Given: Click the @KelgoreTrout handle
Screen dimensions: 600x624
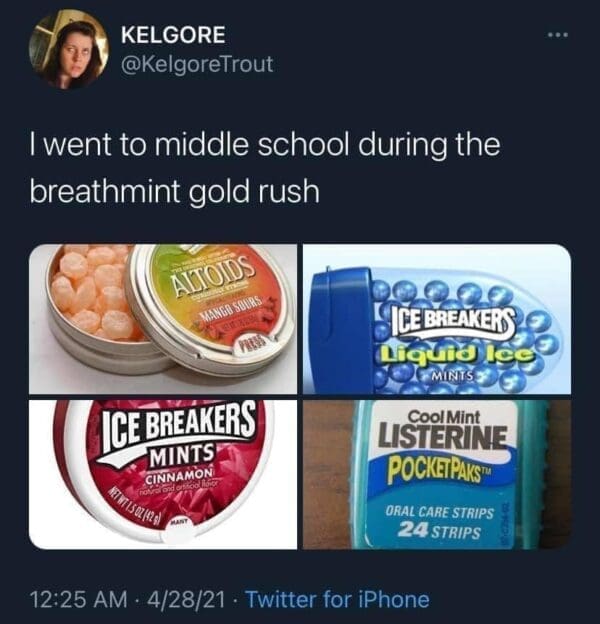Looking at the screenshot, I should 197,64.
